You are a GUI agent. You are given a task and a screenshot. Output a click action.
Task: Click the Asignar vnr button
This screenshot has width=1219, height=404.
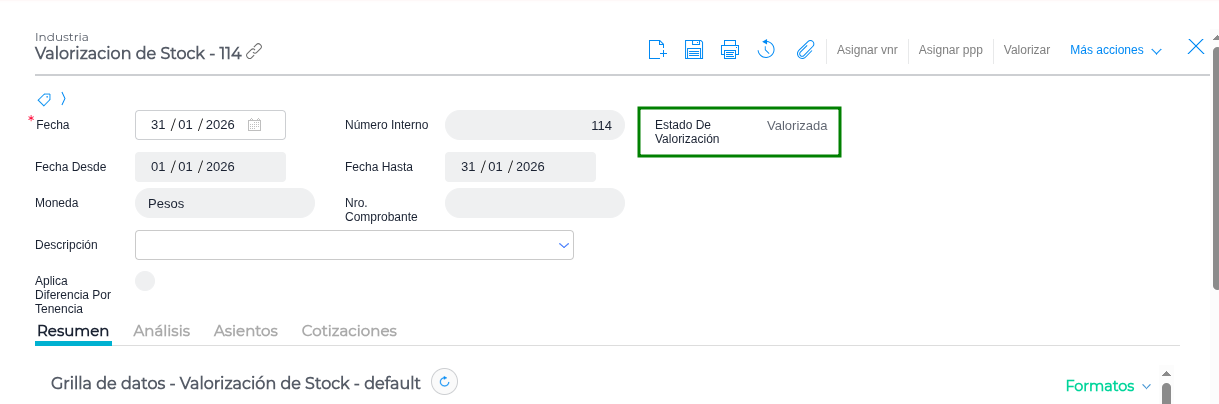click(867, 50)
